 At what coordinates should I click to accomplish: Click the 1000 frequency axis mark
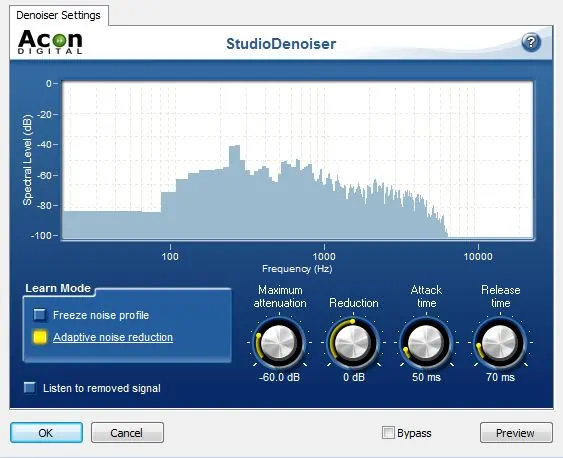click(x=324, y=257)
